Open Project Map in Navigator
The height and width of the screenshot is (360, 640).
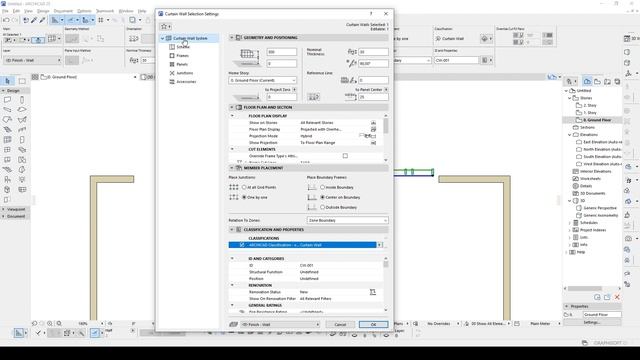pos(587,82)
